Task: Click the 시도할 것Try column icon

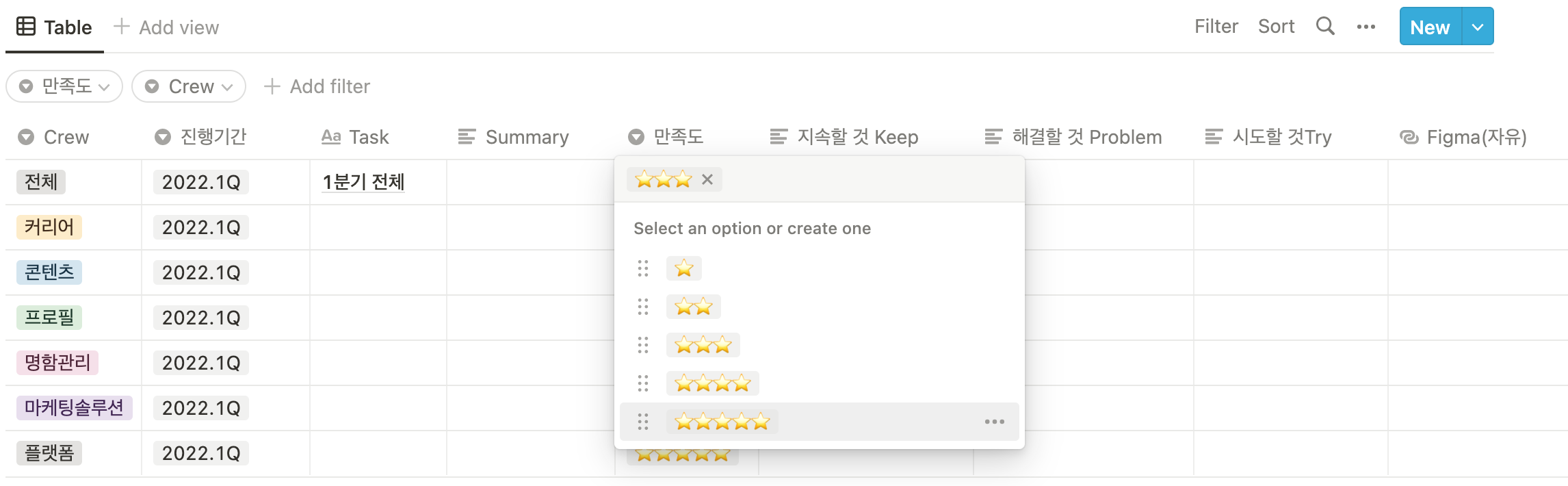Action: tap(1214, 137)
